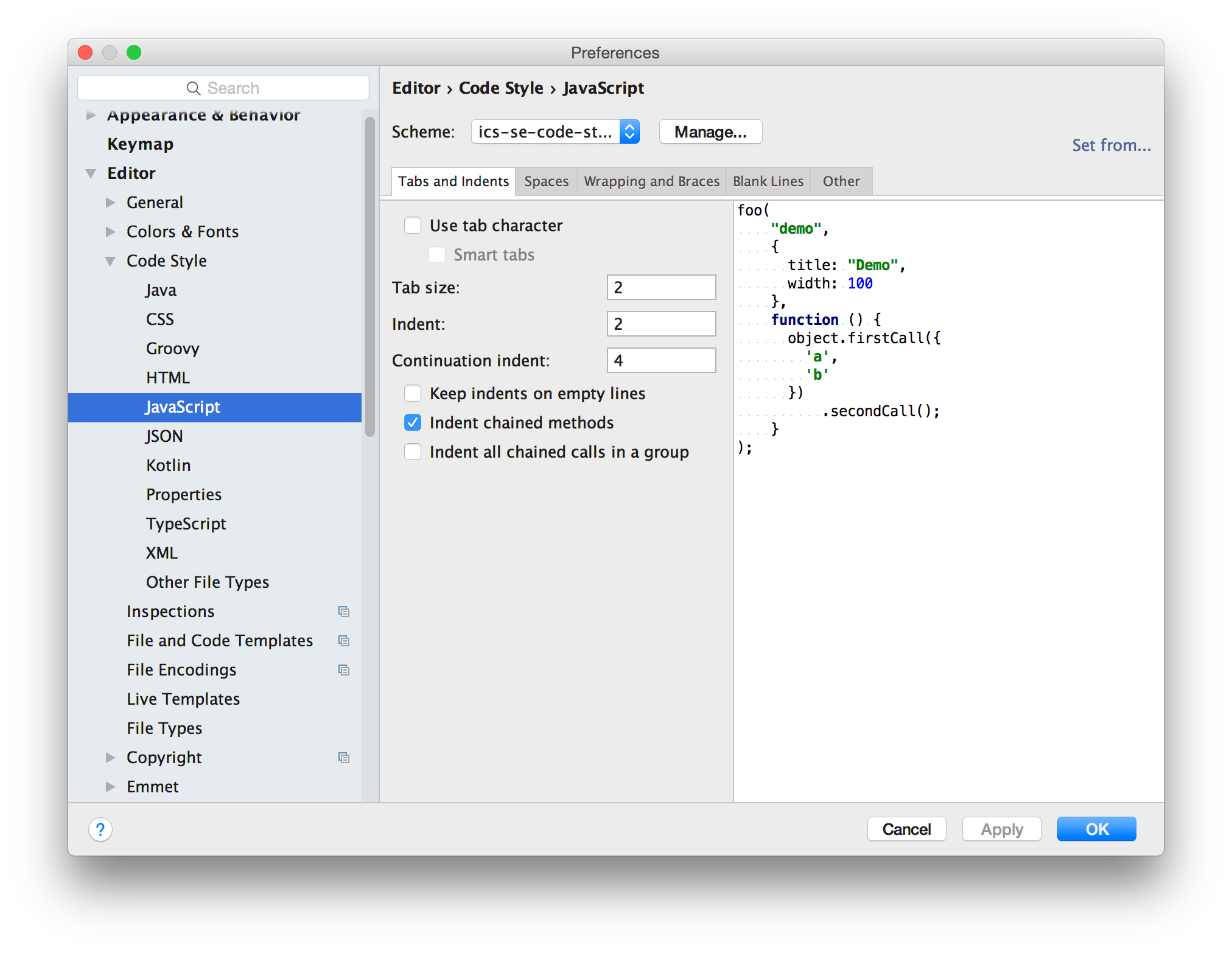Image resolution: width=1232 pixels, height=953 pixels.
Task: Collapse the Code Style tree
Action: pos(110,260)
